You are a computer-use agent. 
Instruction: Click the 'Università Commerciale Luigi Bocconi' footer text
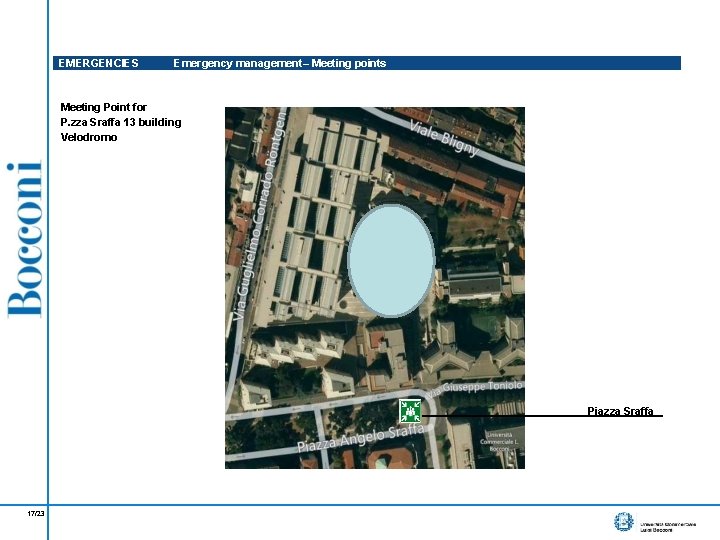point(668,527)
